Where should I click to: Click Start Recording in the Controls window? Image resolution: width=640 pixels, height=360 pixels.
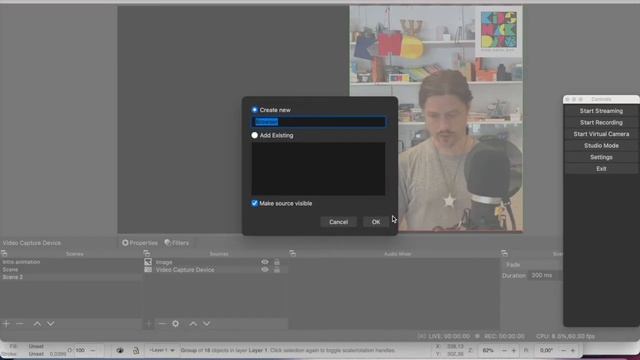[601, 122]
